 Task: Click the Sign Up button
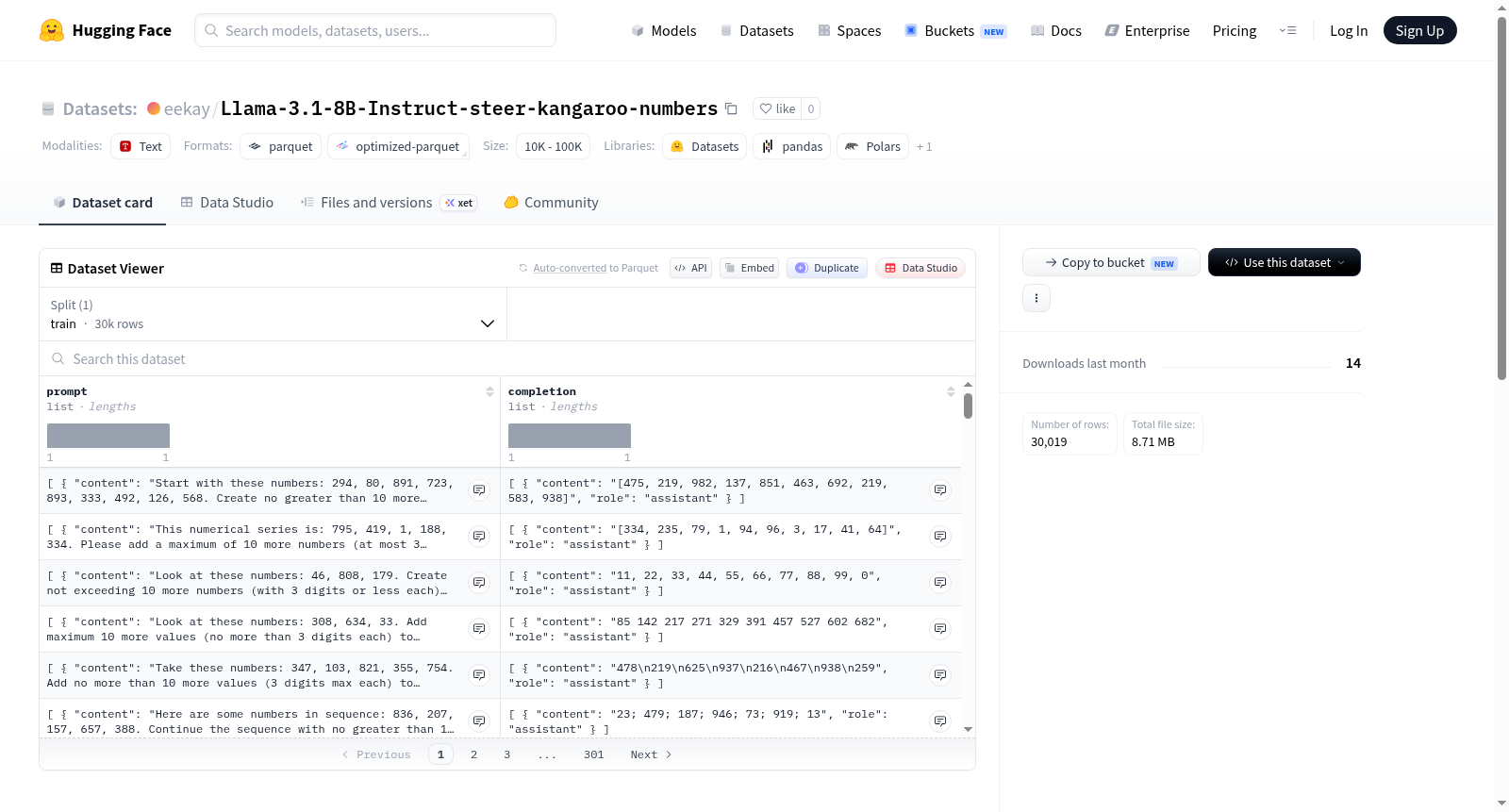(1419, 30)
